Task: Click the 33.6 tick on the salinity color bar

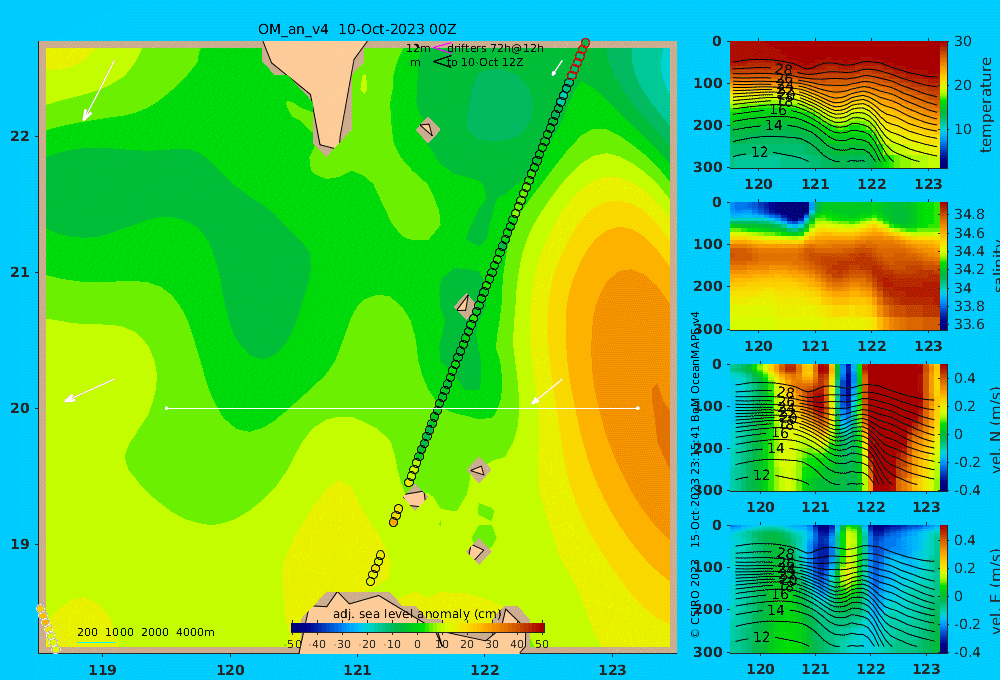Action: click(x=969, y=324)
